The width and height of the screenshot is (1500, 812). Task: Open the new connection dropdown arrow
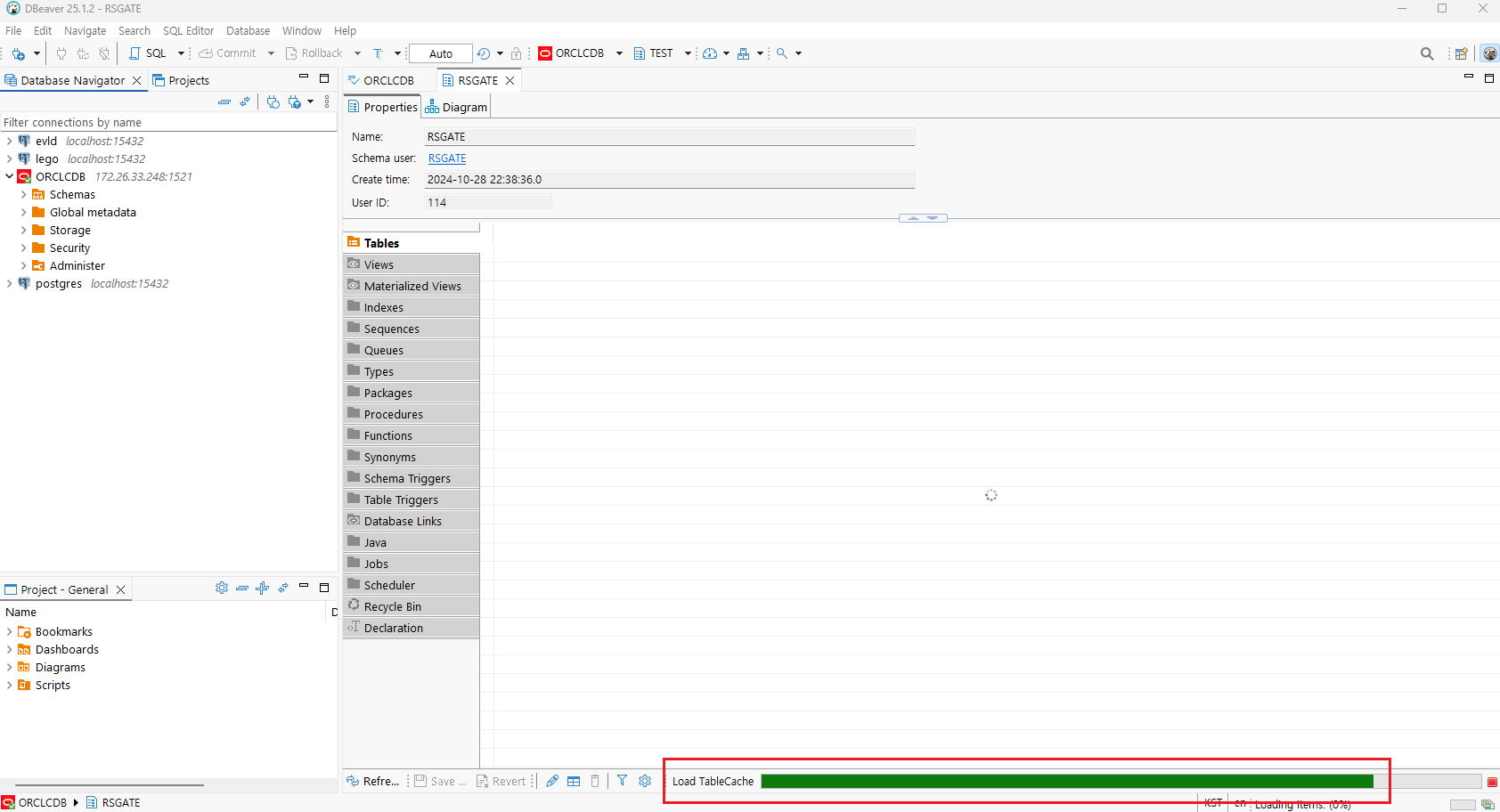[37, 53]
